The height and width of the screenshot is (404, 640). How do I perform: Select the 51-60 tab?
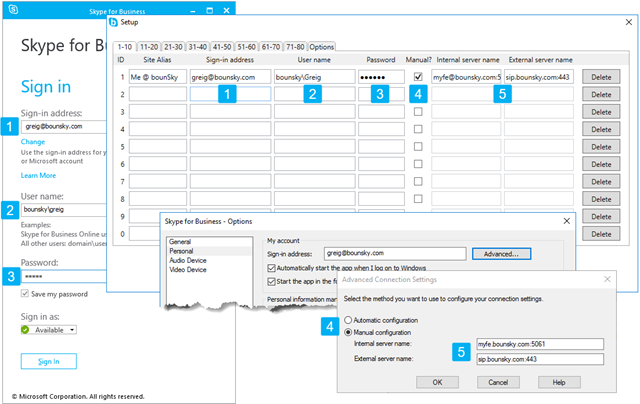click(x=246, y=47)
